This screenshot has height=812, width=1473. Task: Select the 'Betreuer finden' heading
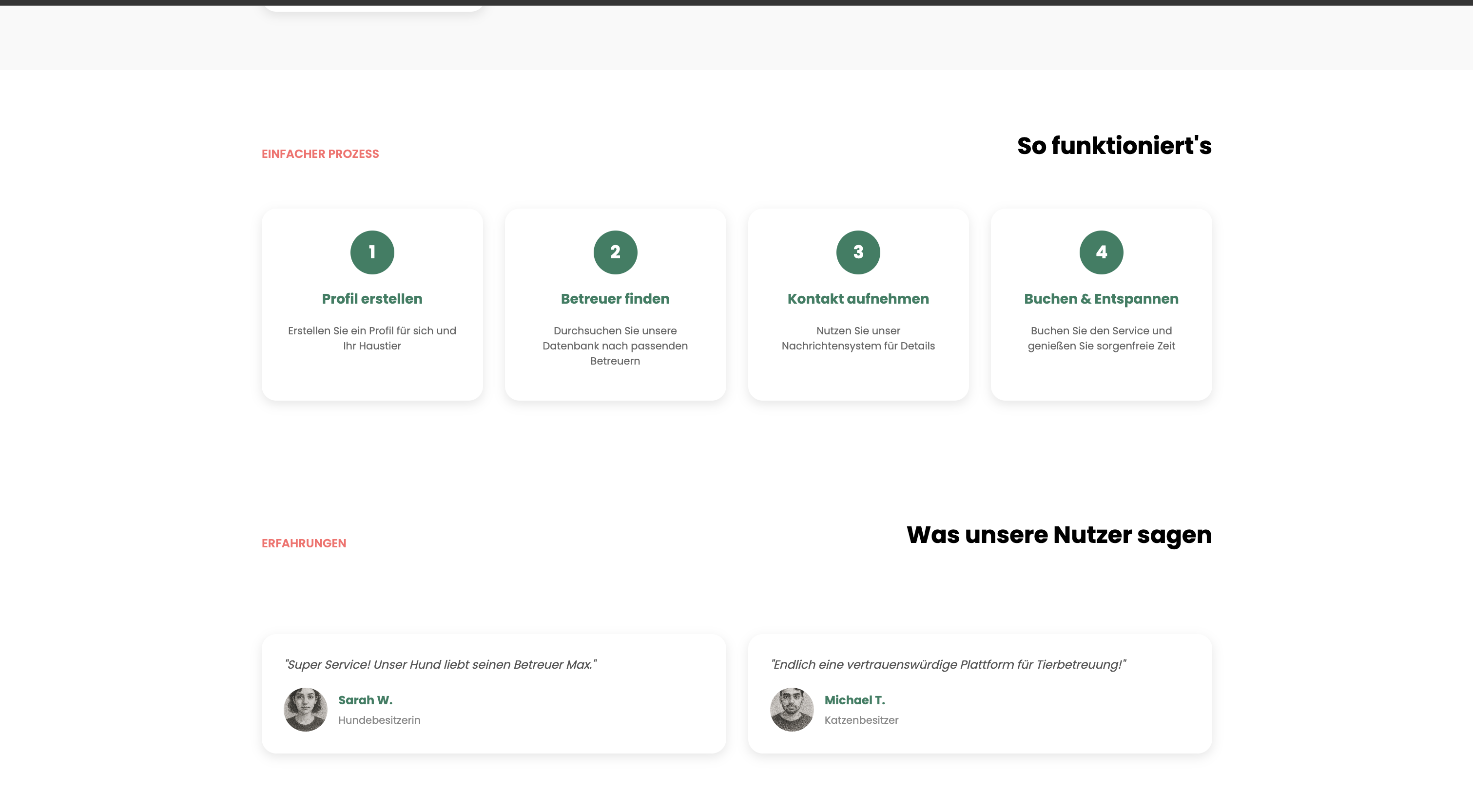[615, 298]
